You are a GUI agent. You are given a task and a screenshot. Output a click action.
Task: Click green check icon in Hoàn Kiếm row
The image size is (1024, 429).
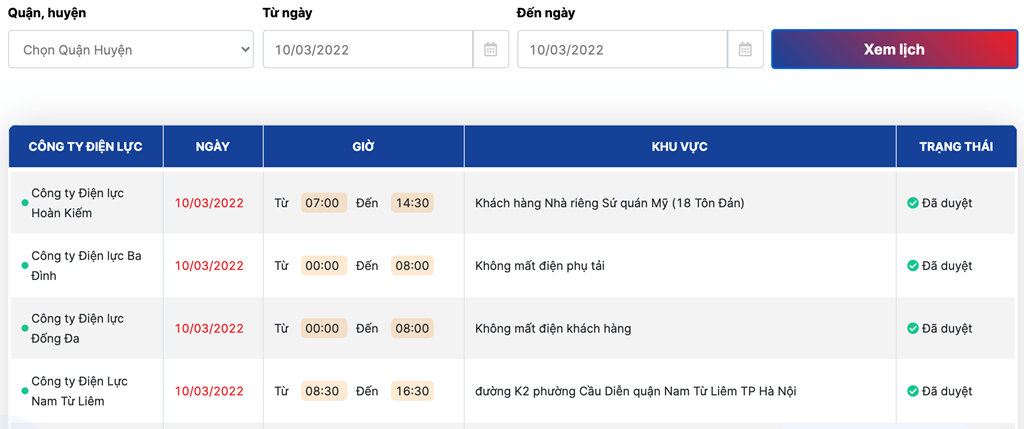point(913,203)
